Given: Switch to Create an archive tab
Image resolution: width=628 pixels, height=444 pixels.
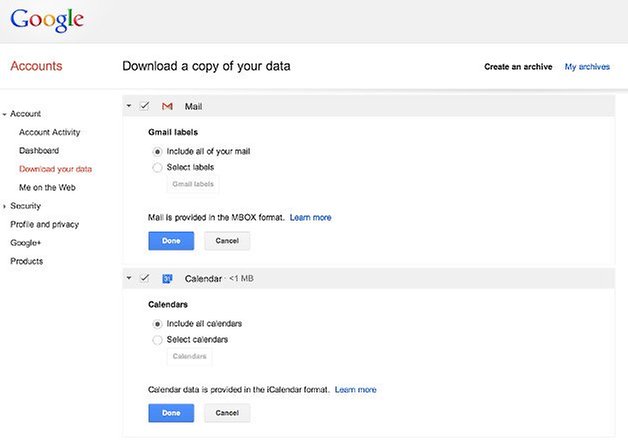Looking at the screenshot, I should [x=518, y=67].
